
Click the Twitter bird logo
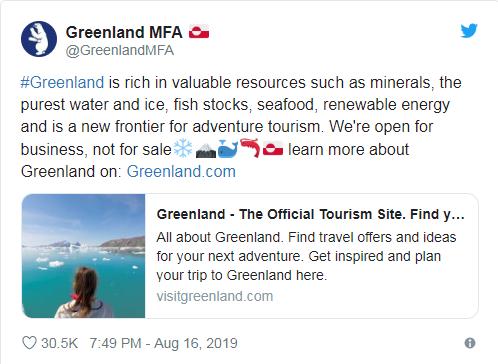pos(469,31)
